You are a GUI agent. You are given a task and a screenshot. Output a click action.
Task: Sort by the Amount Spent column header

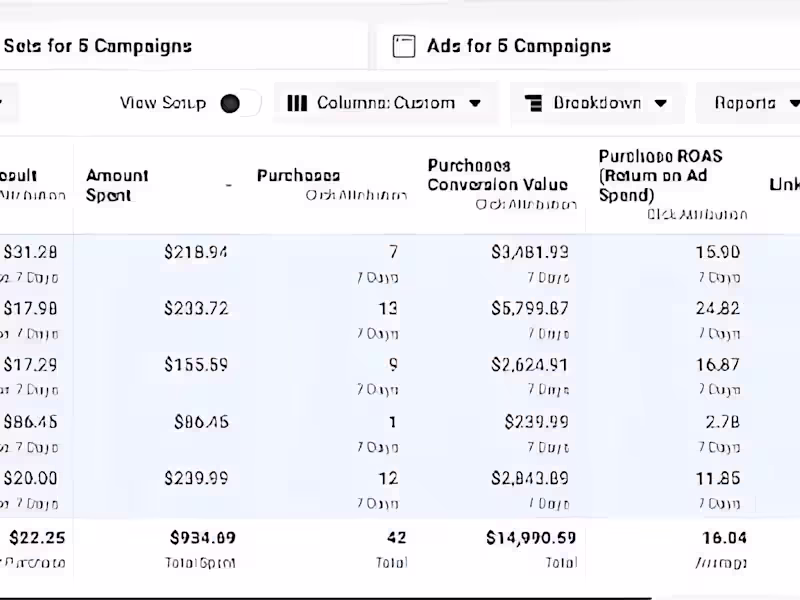(x=117, y=185)
